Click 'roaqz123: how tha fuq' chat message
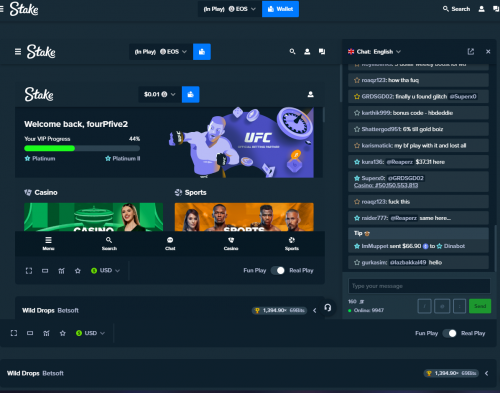The image size is (500, 393). [x=418, y=80]
